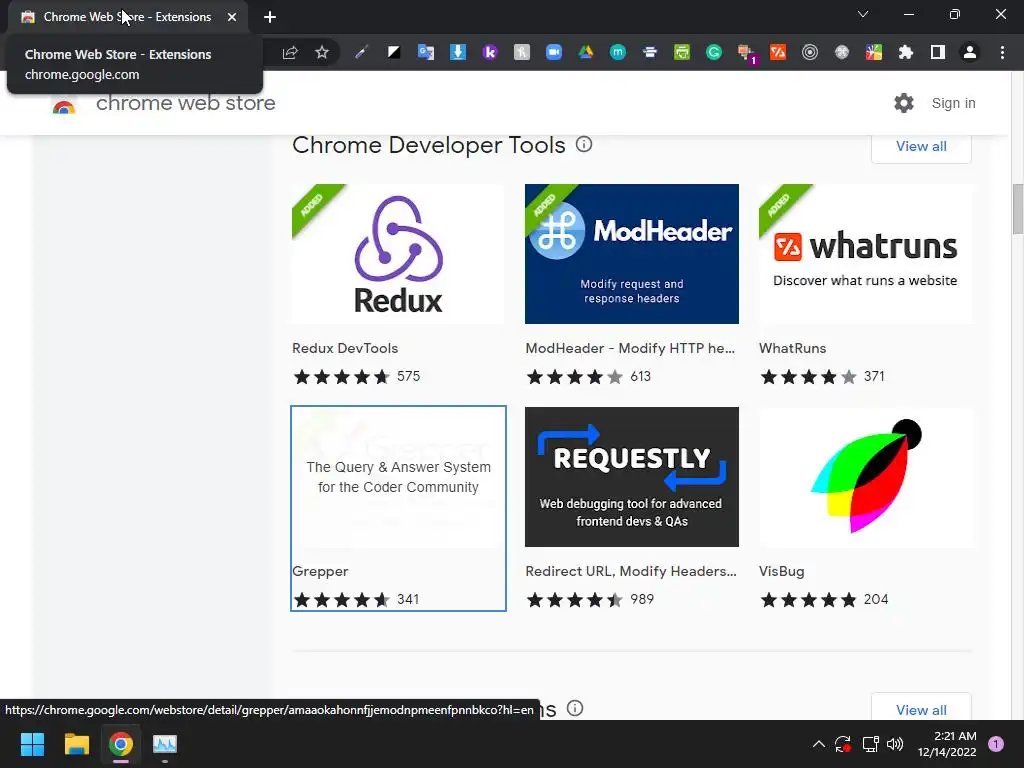Open the web store settings gear
This screenshot has width=1024, height=768.
pyautogui.click(x=904, y=103)
